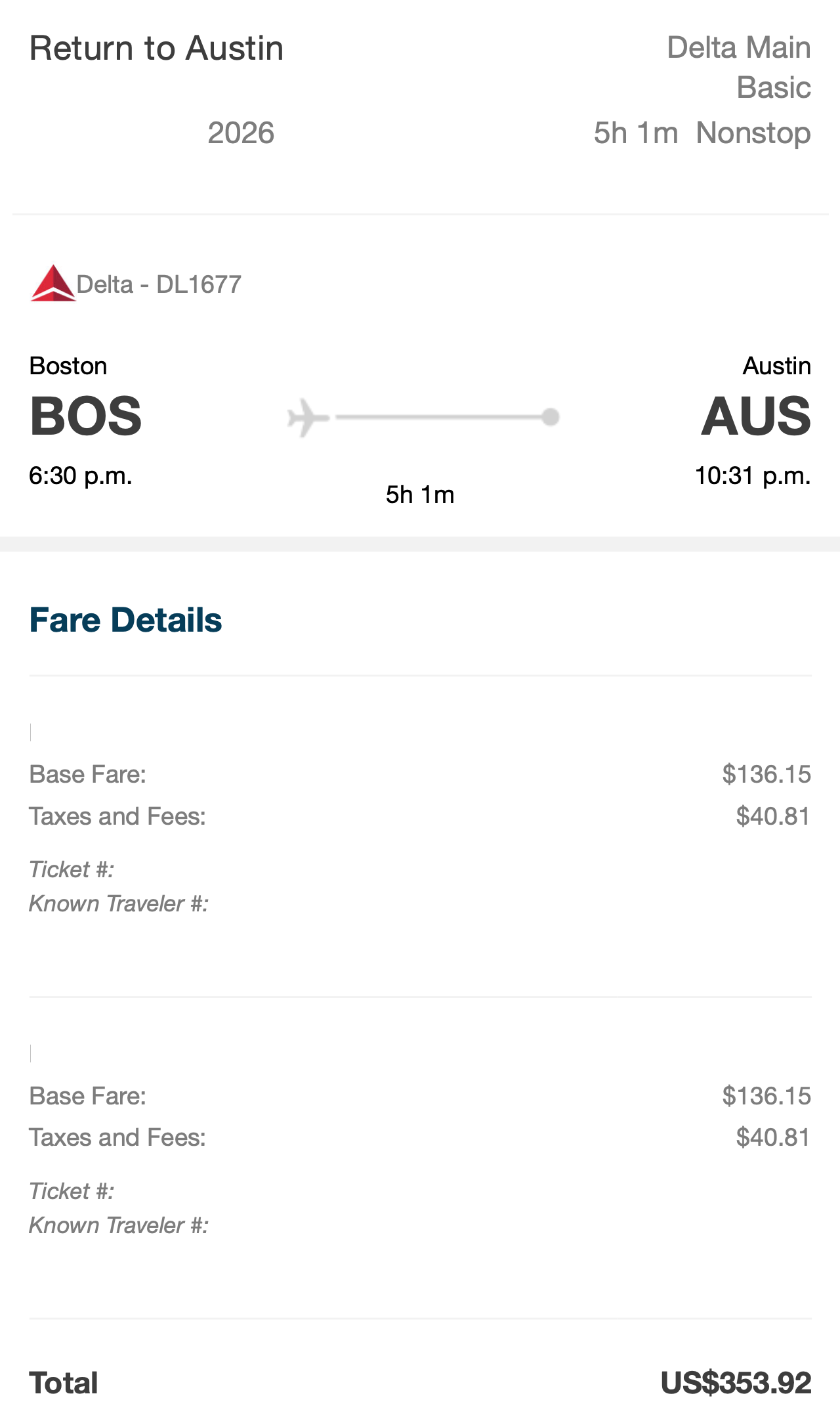Click the 5h 1m duration under route line
The height and width of the screenshot is (1417, 840).
point(420,494)
